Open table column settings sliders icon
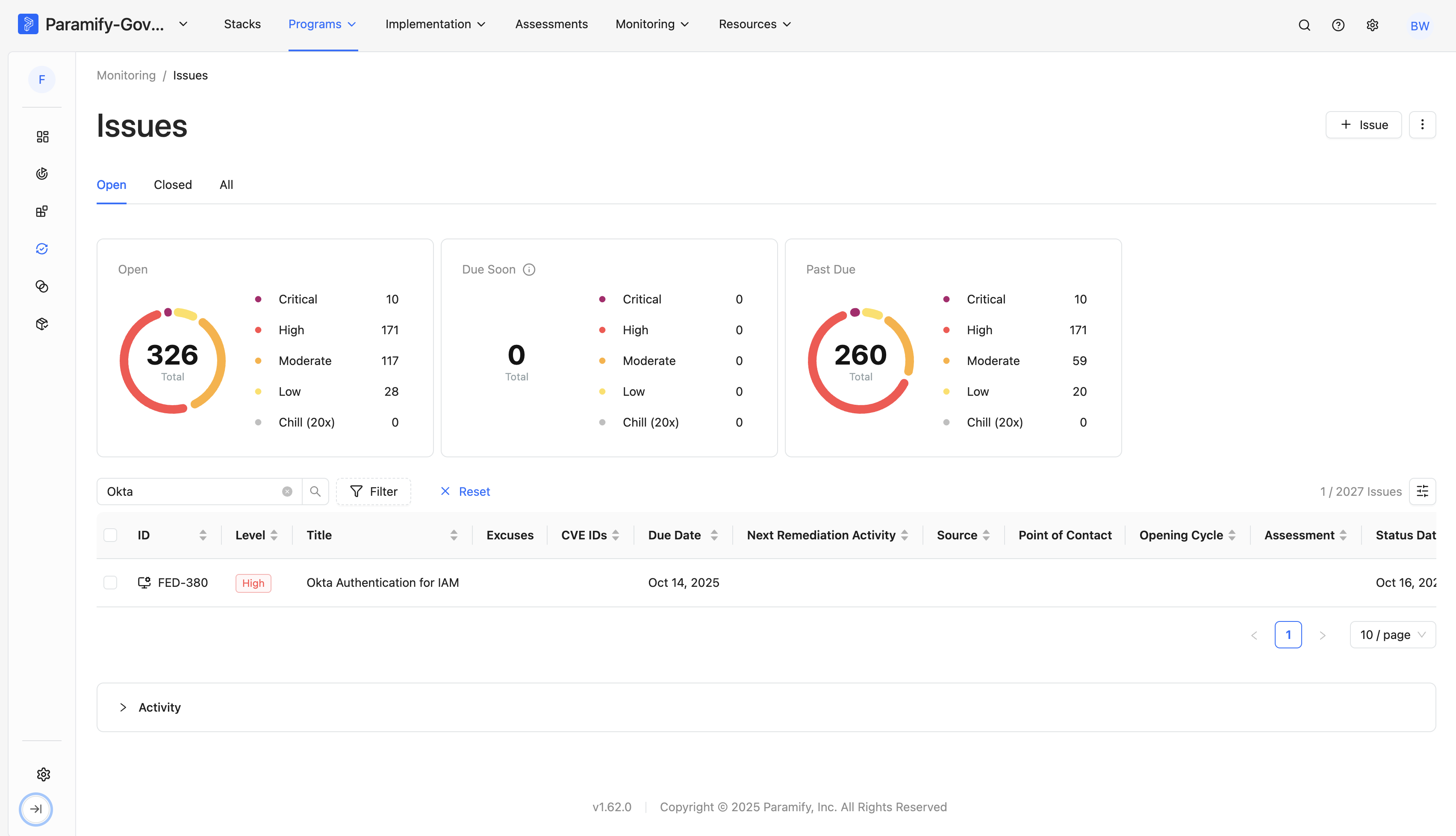 [1422, 491]
